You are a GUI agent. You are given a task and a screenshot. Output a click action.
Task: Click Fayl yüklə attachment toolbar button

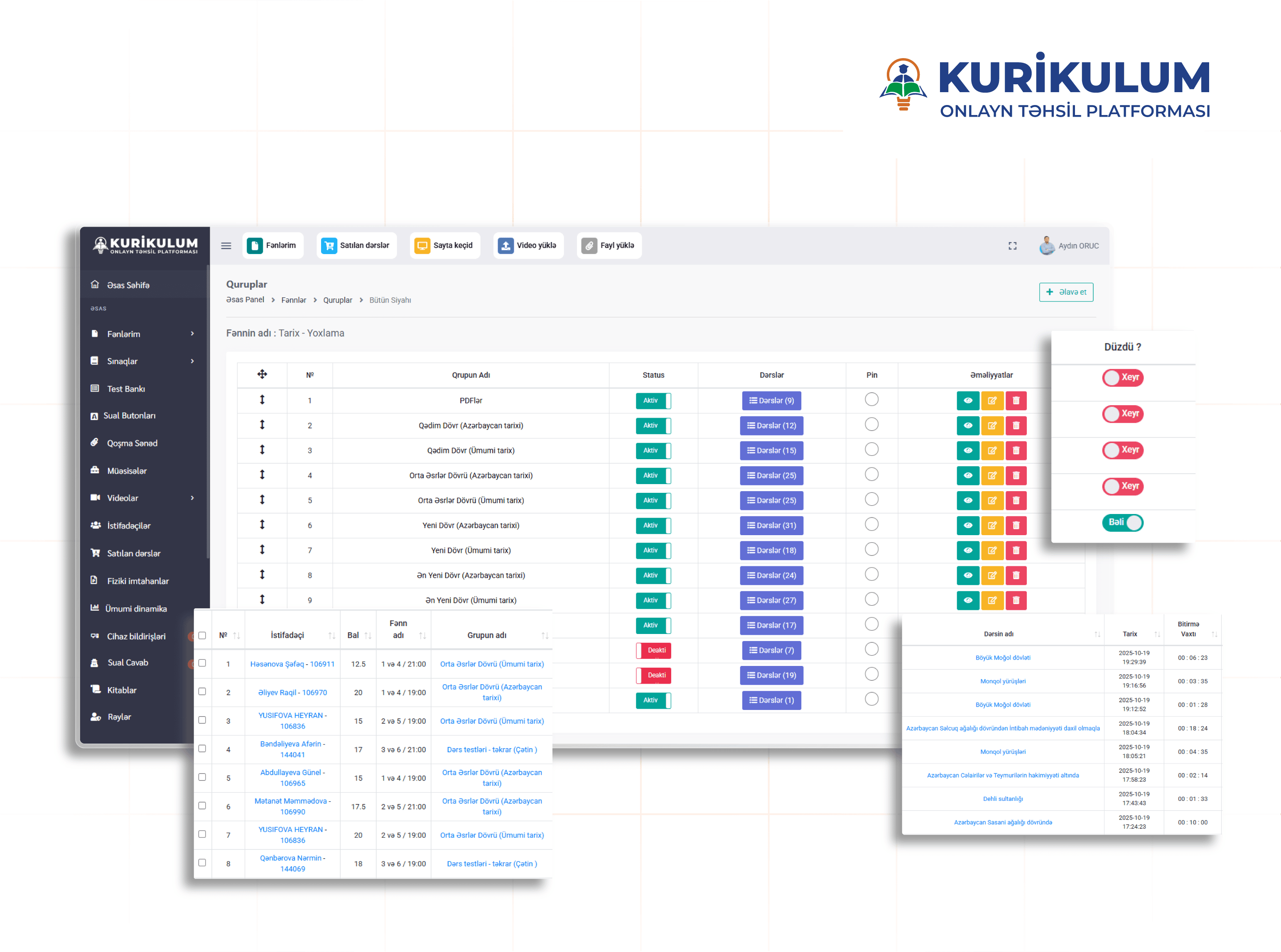609,245
